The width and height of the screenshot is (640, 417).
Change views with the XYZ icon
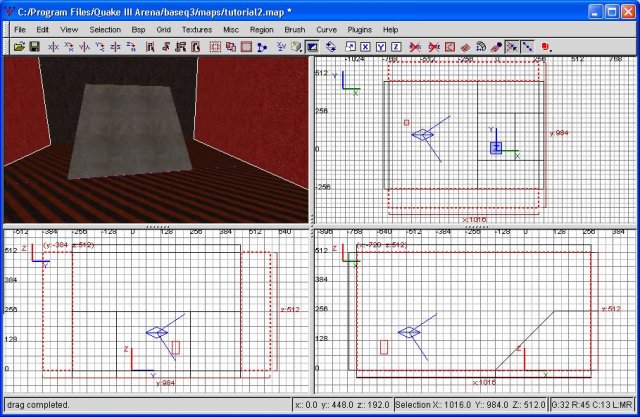coord(281,47)
